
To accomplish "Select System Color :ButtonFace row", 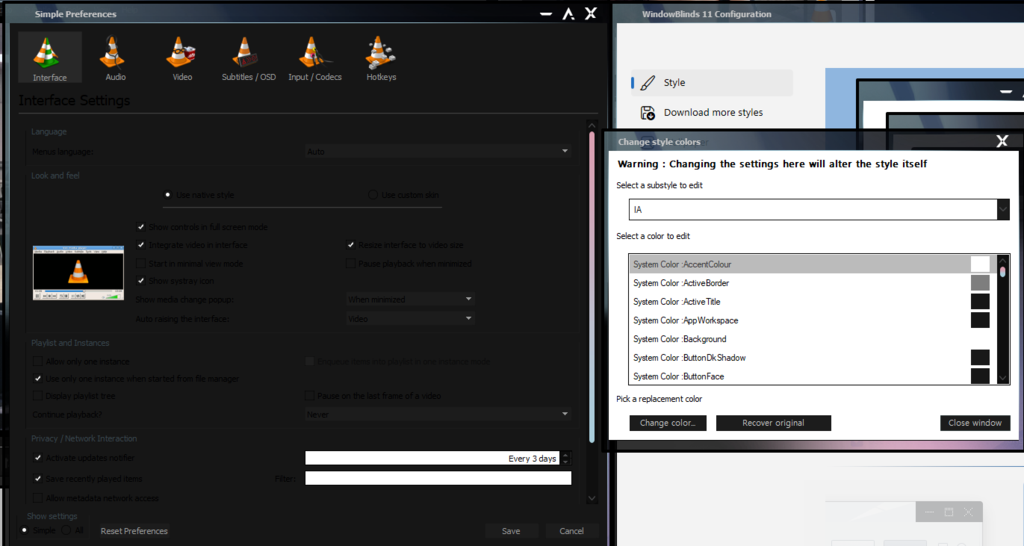I will point(812,376).
